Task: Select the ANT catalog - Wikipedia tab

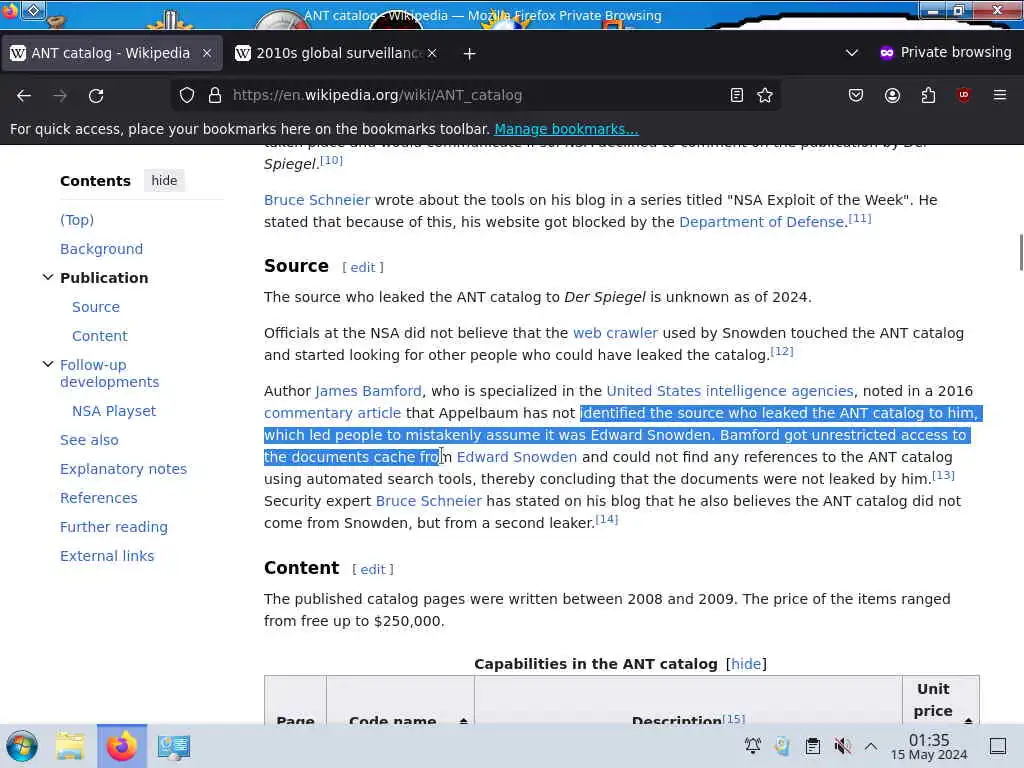Action: (x=110, y=53)
